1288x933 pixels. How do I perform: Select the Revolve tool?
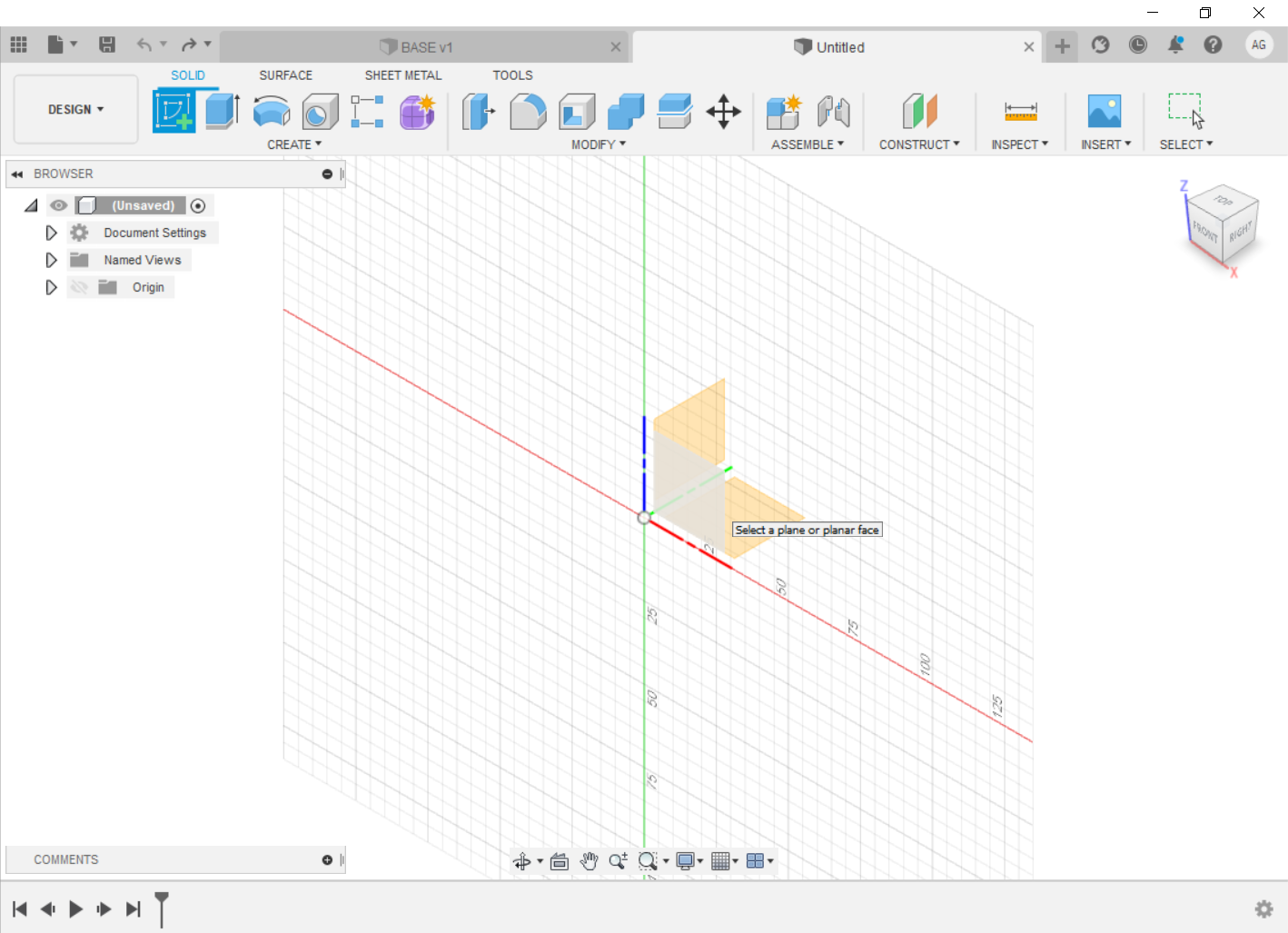272,112
